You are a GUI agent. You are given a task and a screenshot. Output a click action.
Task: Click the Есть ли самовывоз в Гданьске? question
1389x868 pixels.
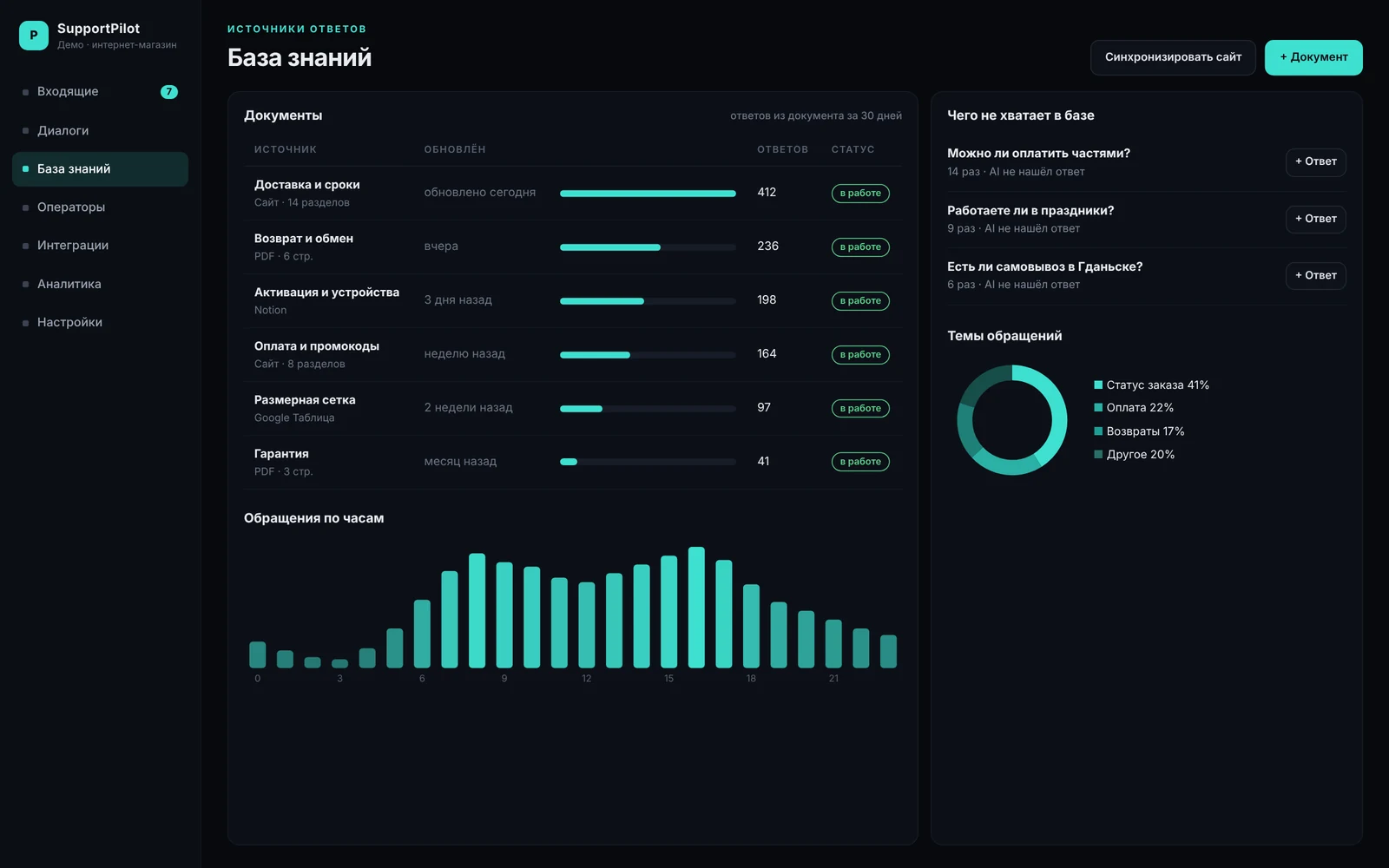click(1044, 267)
